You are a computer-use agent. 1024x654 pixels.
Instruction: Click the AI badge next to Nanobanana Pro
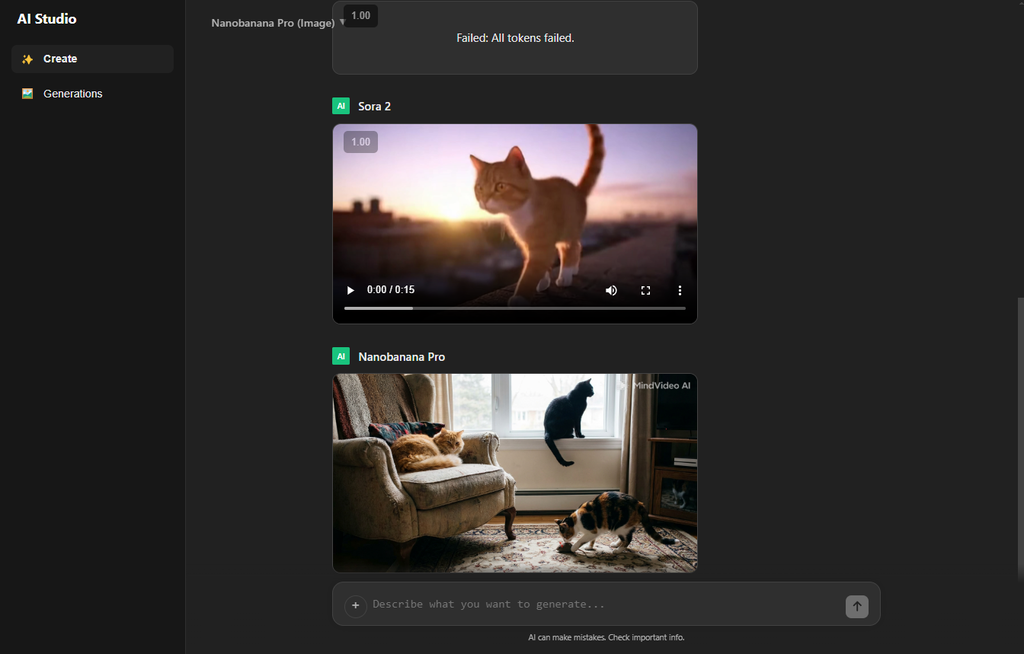pos(341,357)
